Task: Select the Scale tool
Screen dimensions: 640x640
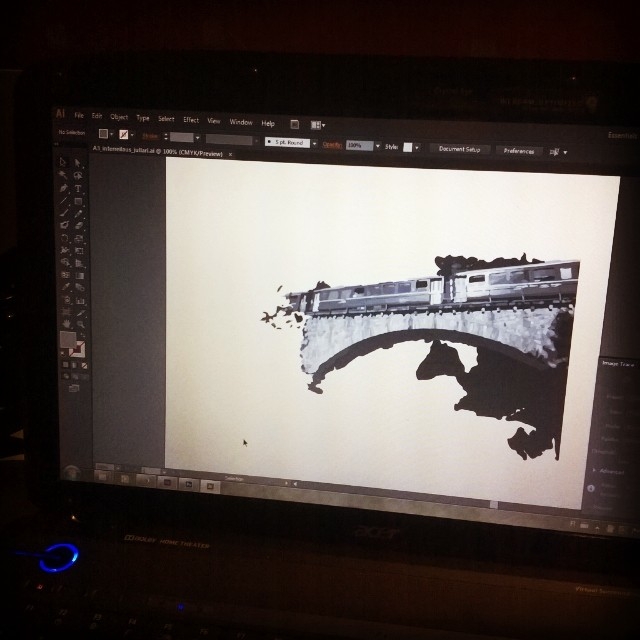Action: 79,238
